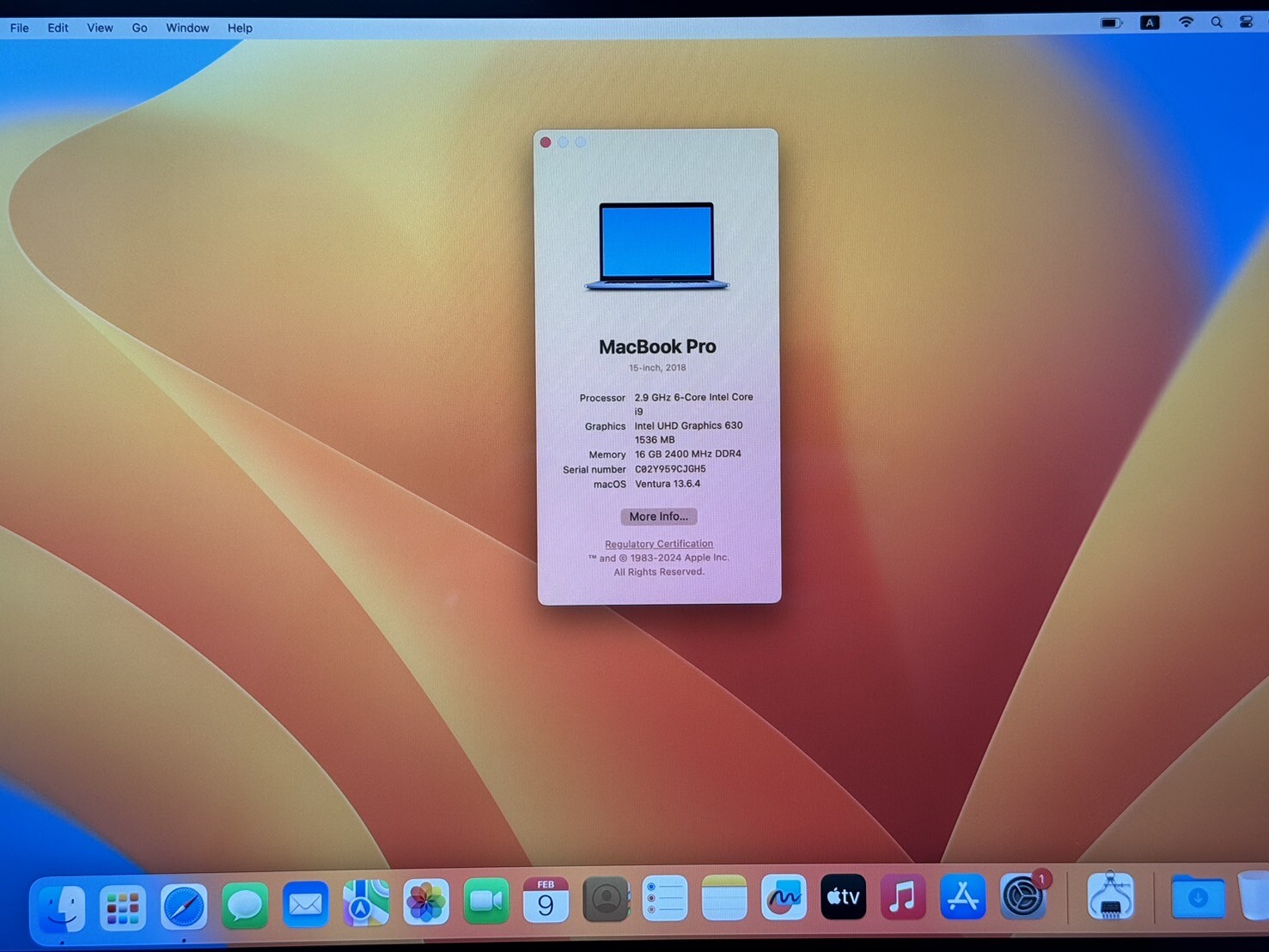Open the Regulatory Certification link
The image size is (1269, 952).
659,544
